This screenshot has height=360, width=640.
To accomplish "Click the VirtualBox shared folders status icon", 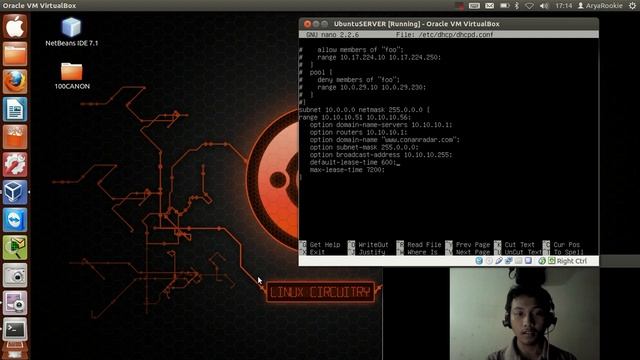I will click(x=518, y=261).
